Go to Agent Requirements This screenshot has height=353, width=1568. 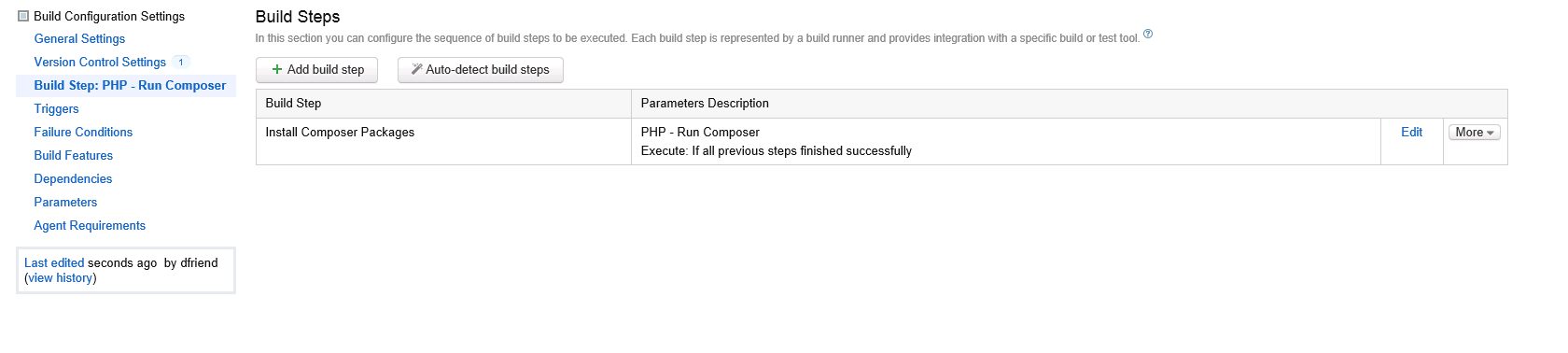90,226
